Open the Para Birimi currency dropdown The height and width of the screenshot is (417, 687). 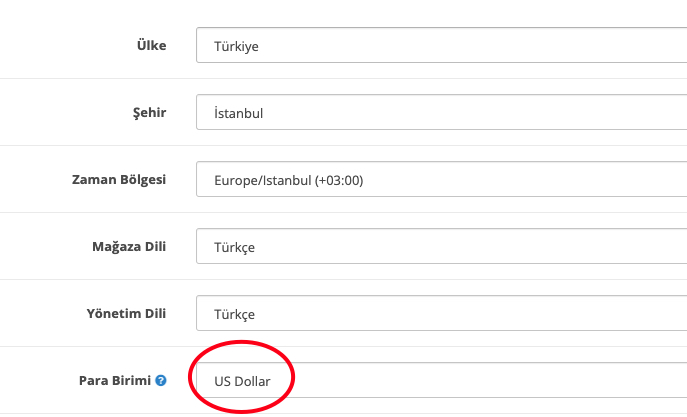(442, 380)
